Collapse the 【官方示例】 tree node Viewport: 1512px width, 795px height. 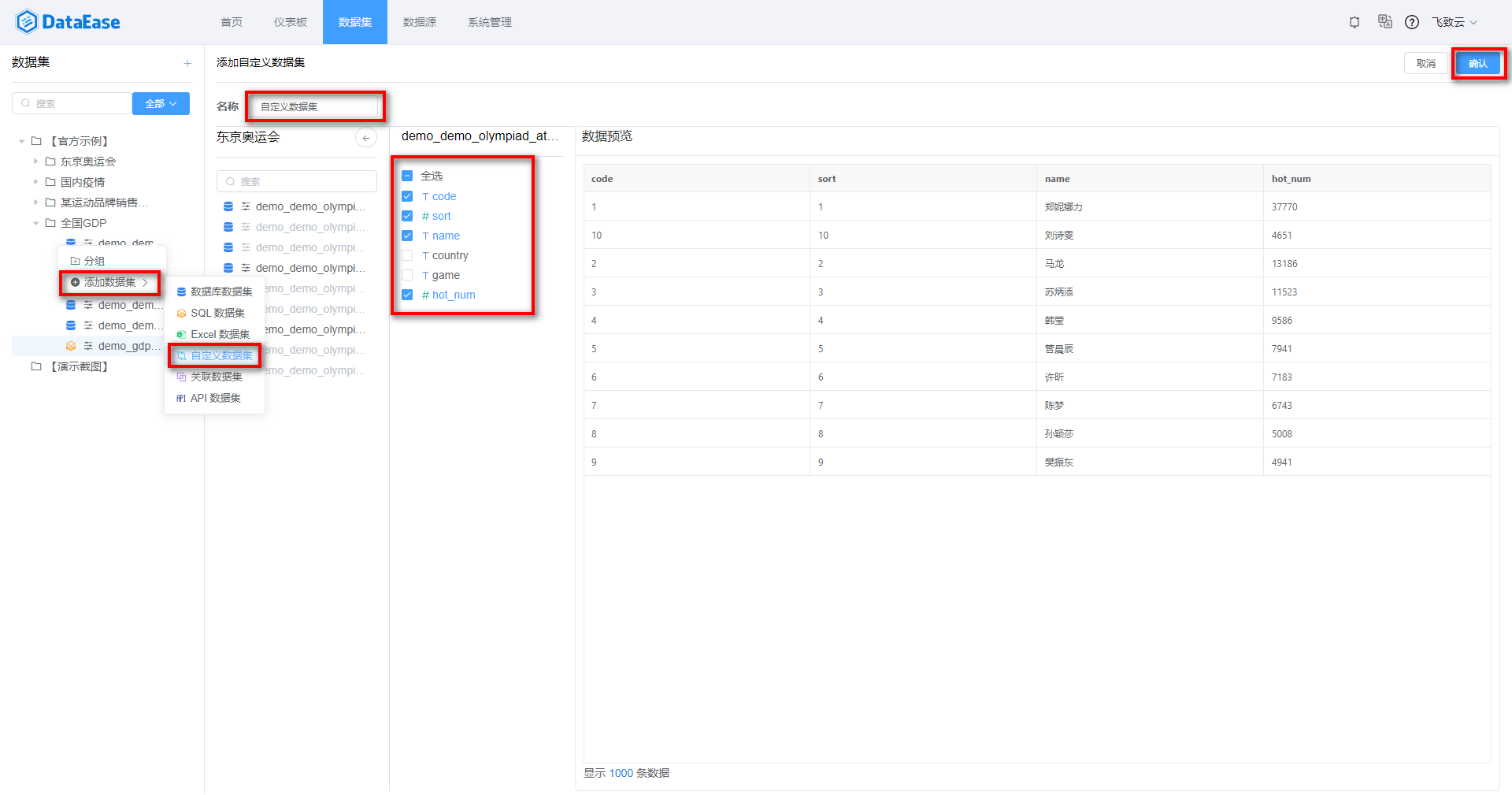click(21, 141)
